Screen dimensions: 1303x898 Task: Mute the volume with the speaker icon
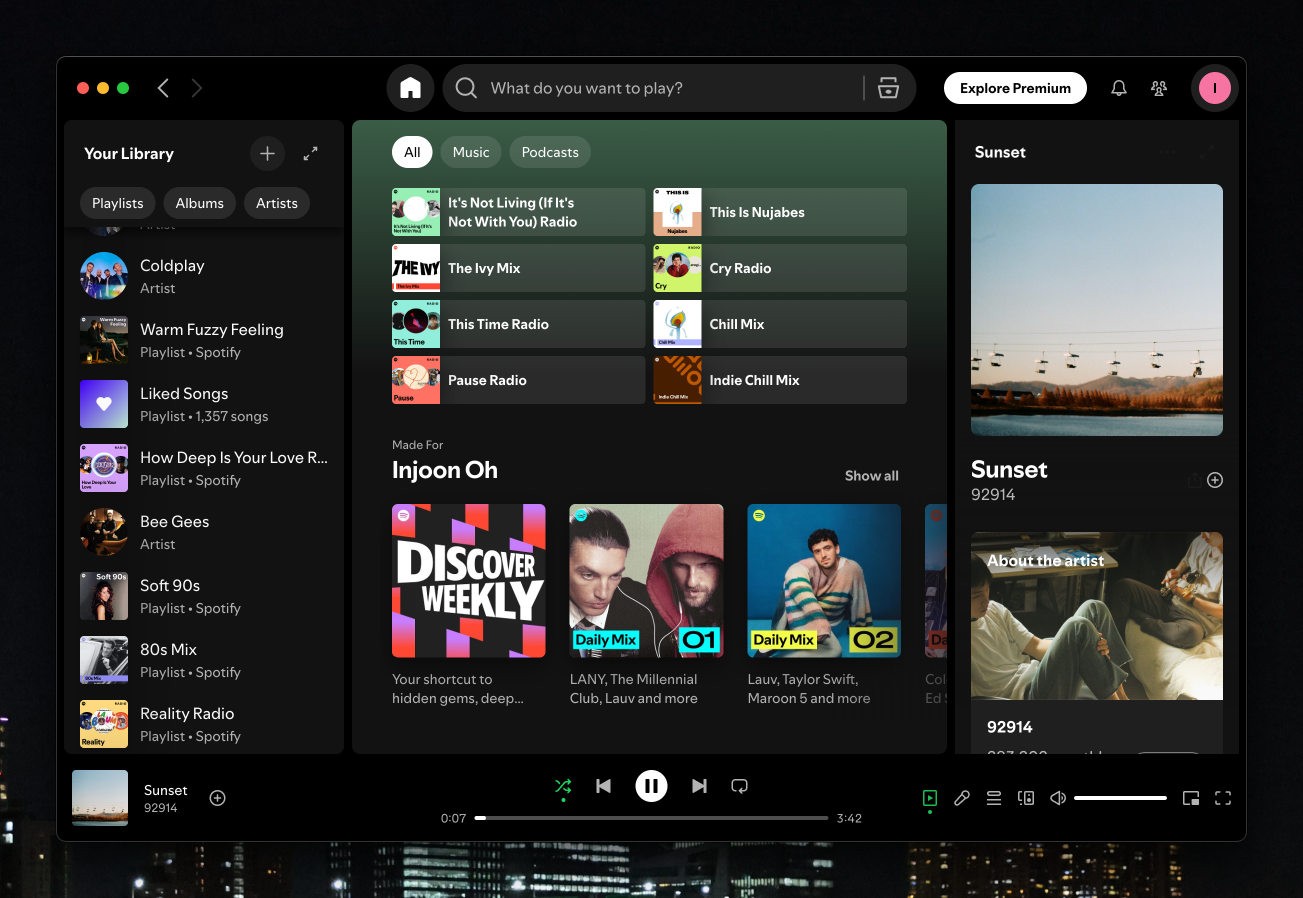[x=1057, y=798]
